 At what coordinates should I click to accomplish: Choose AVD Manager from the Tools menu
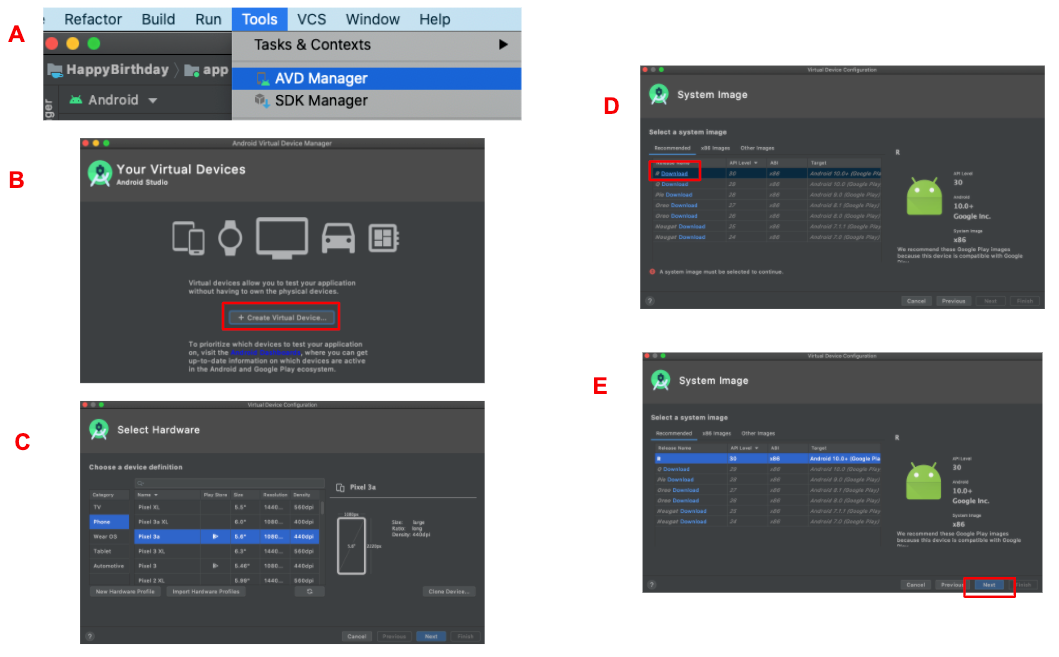point(377,78)
